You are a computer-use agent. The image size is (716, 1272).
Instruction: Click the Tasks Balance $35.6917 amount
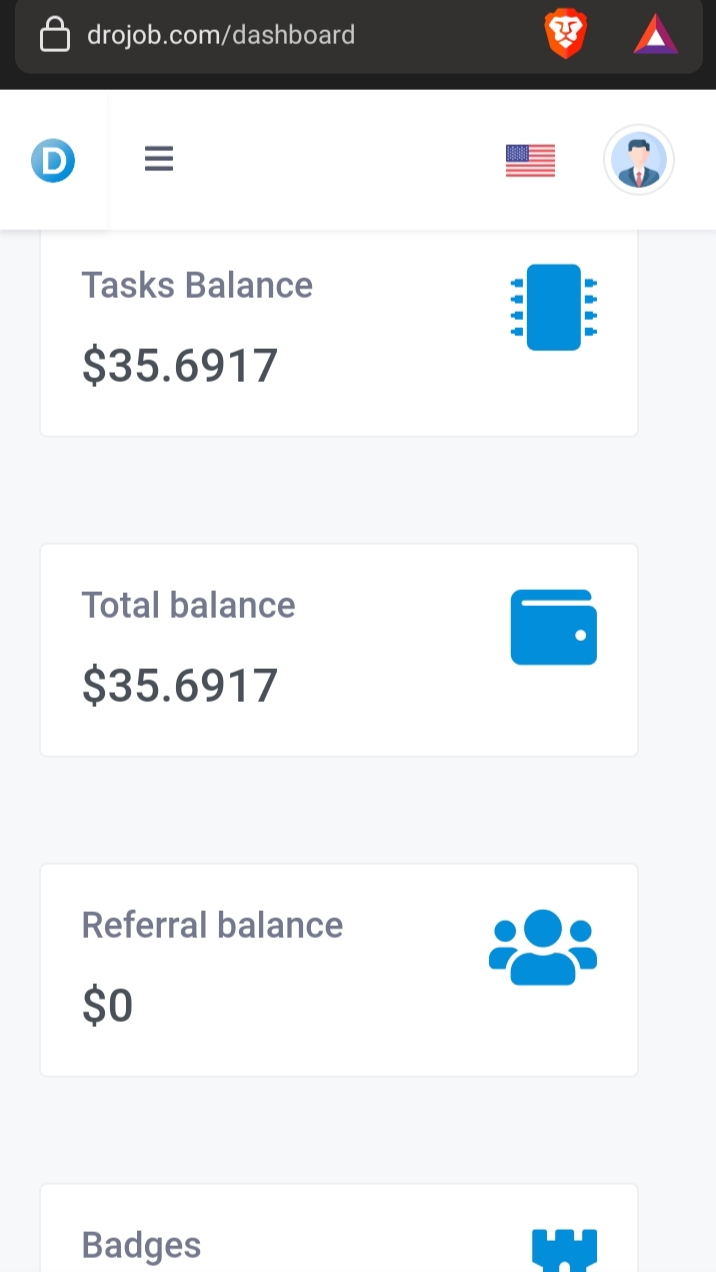tap(180, 366)
